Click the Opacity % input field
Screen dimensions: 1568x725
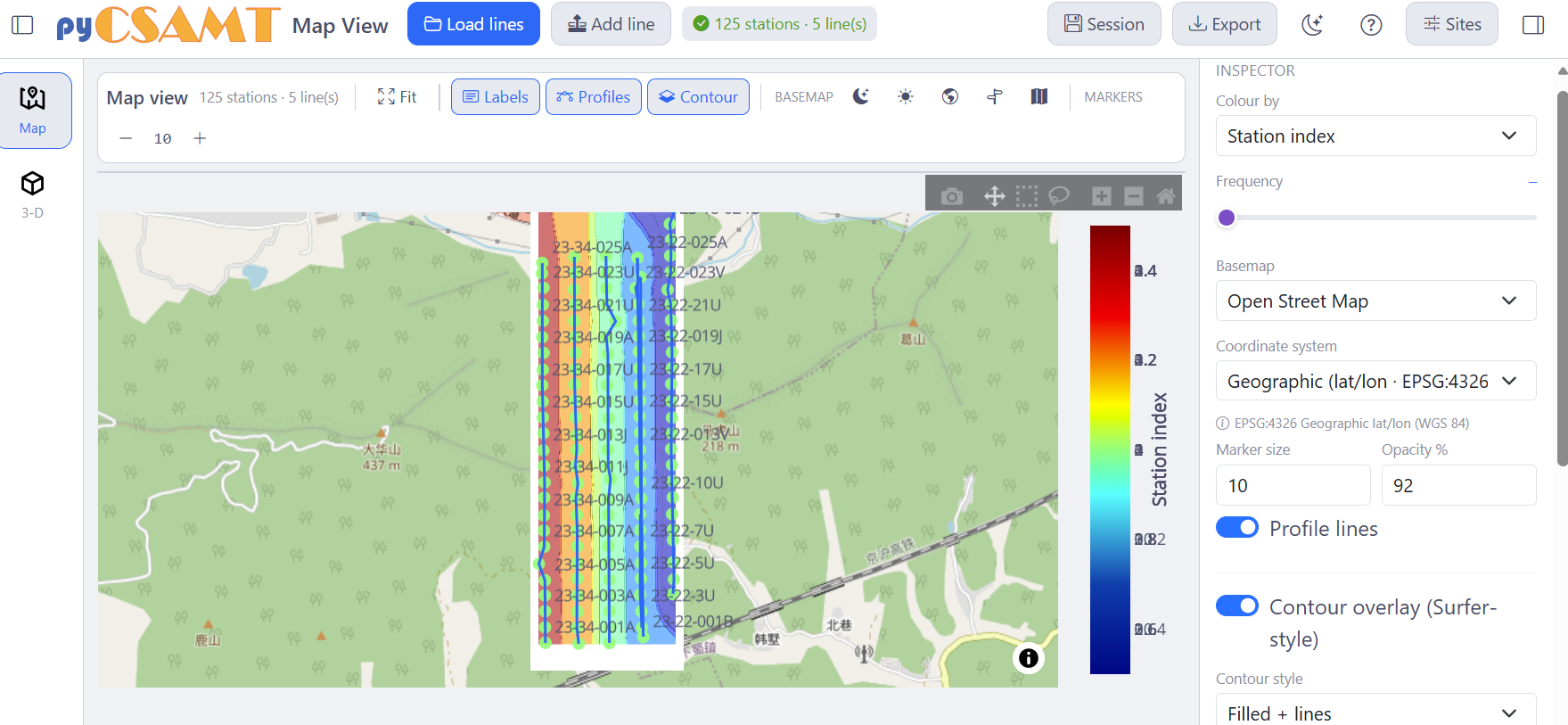[x=1458, y=485]
